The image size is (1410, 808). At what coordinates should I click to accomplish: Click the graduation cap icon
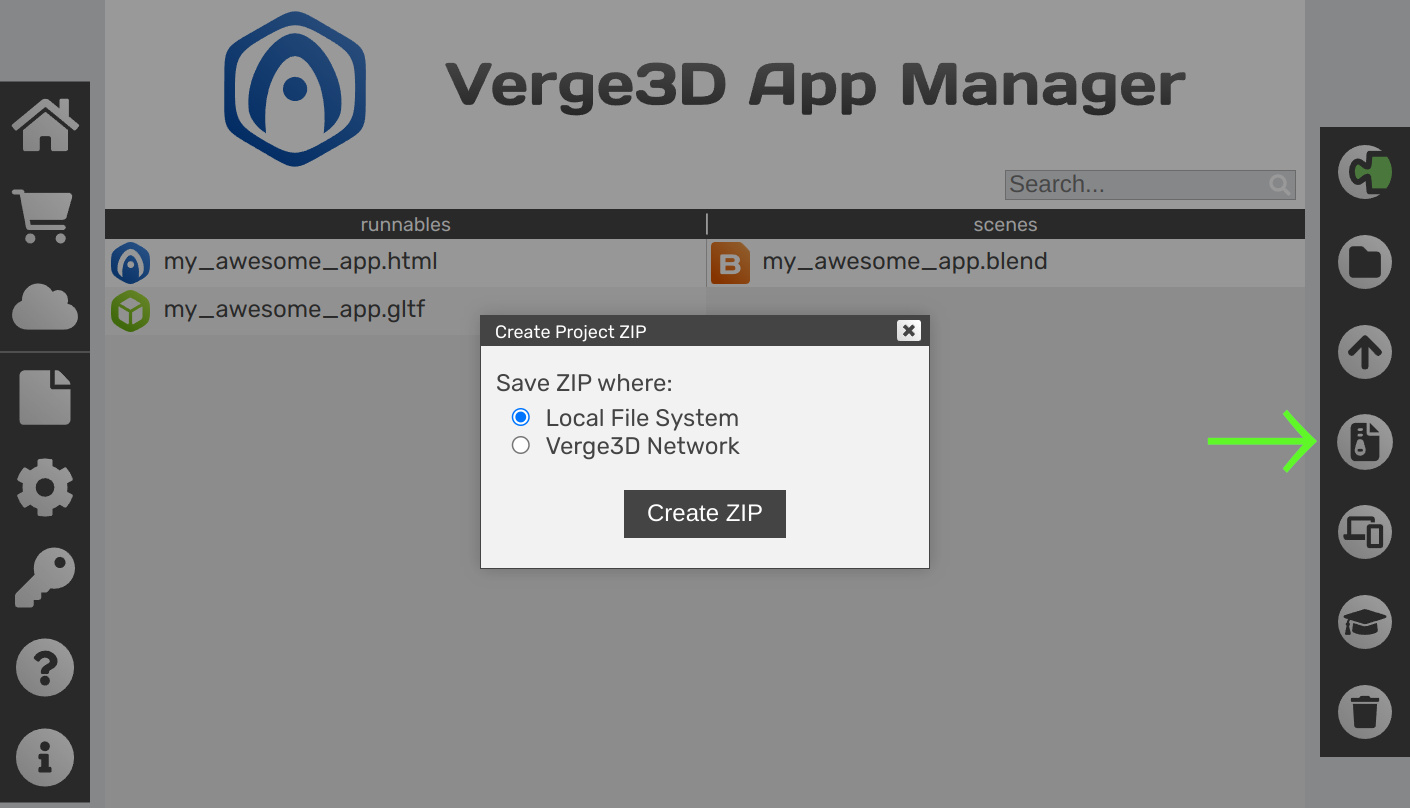(x=1365, y=622)
